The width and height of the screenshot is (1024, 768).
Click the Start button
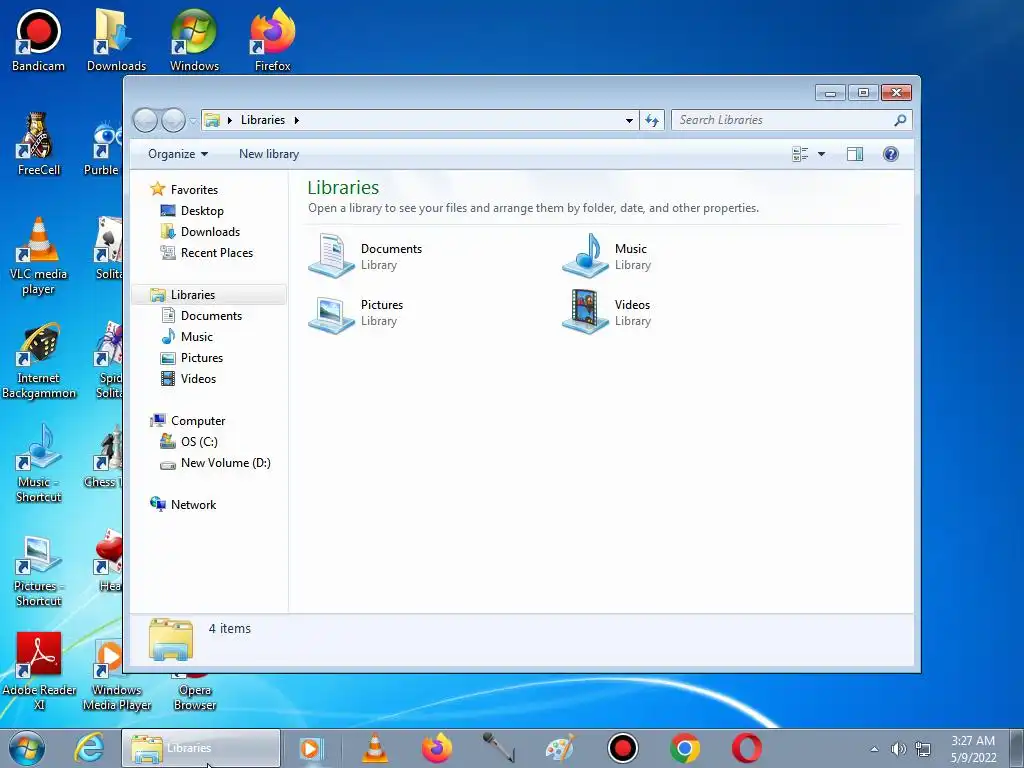pyautogui.click(x=27, y=748)
